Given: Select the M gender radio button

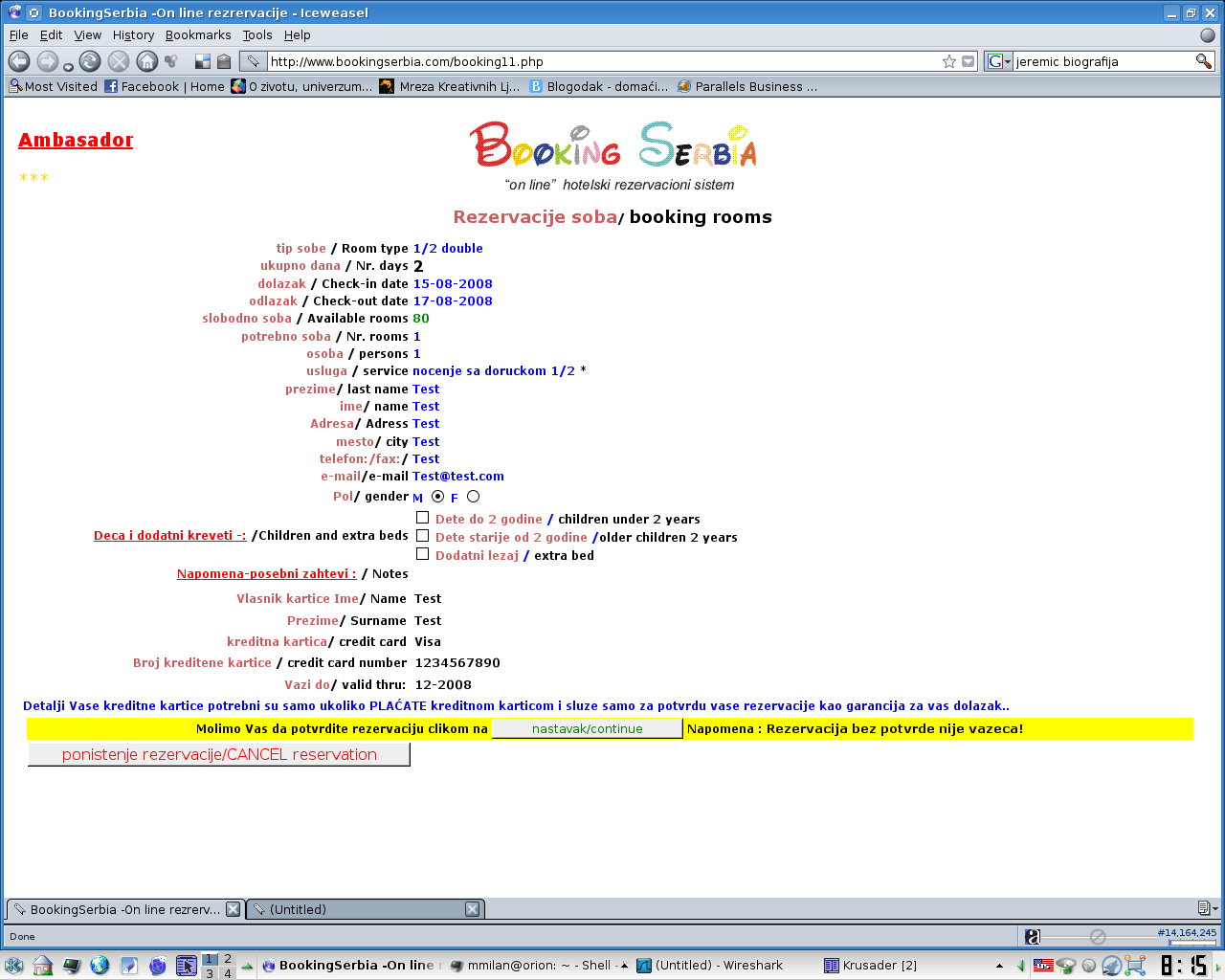Looking at the screenshot, I should pyautogui.click(x=438, y=497).
